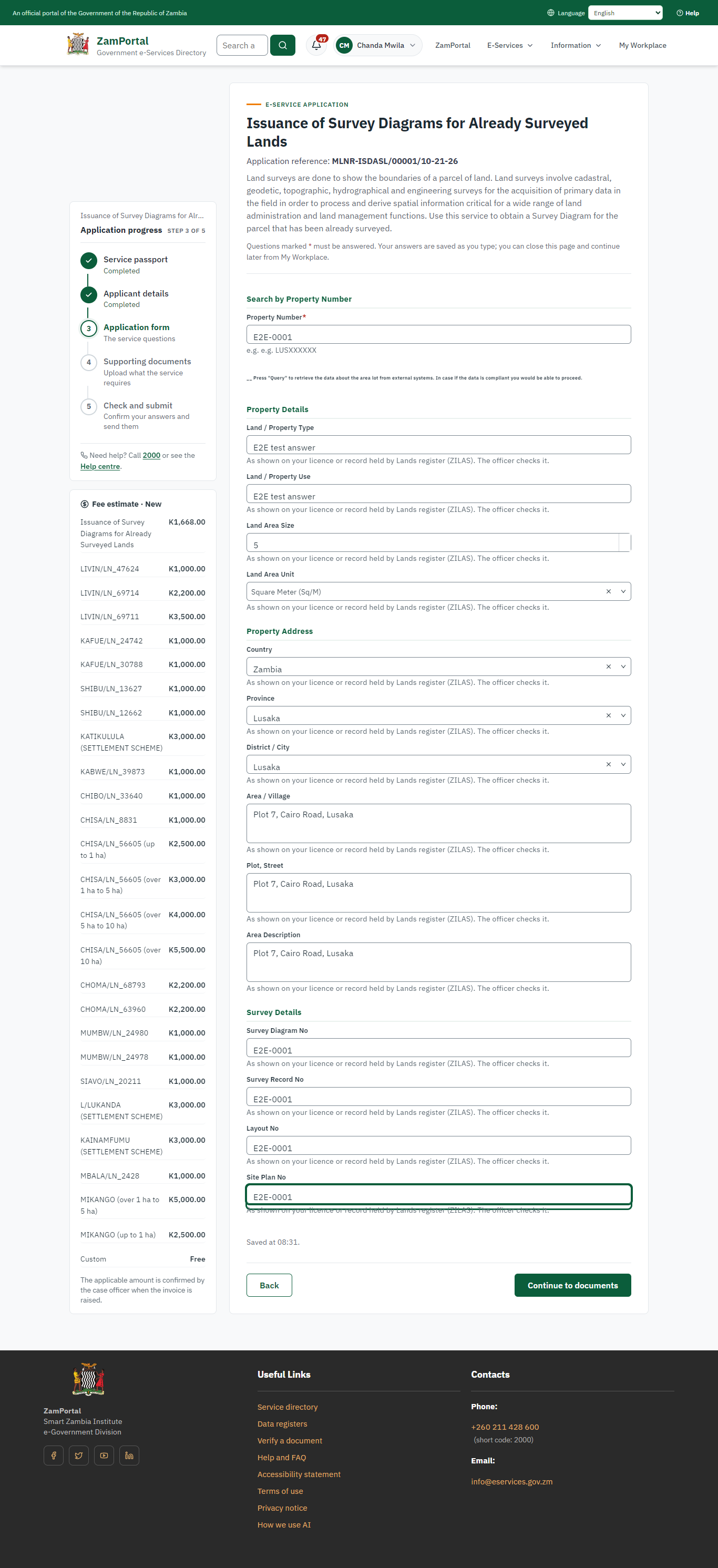
Task: Click Continue to documents
Action: (572, 1285)
